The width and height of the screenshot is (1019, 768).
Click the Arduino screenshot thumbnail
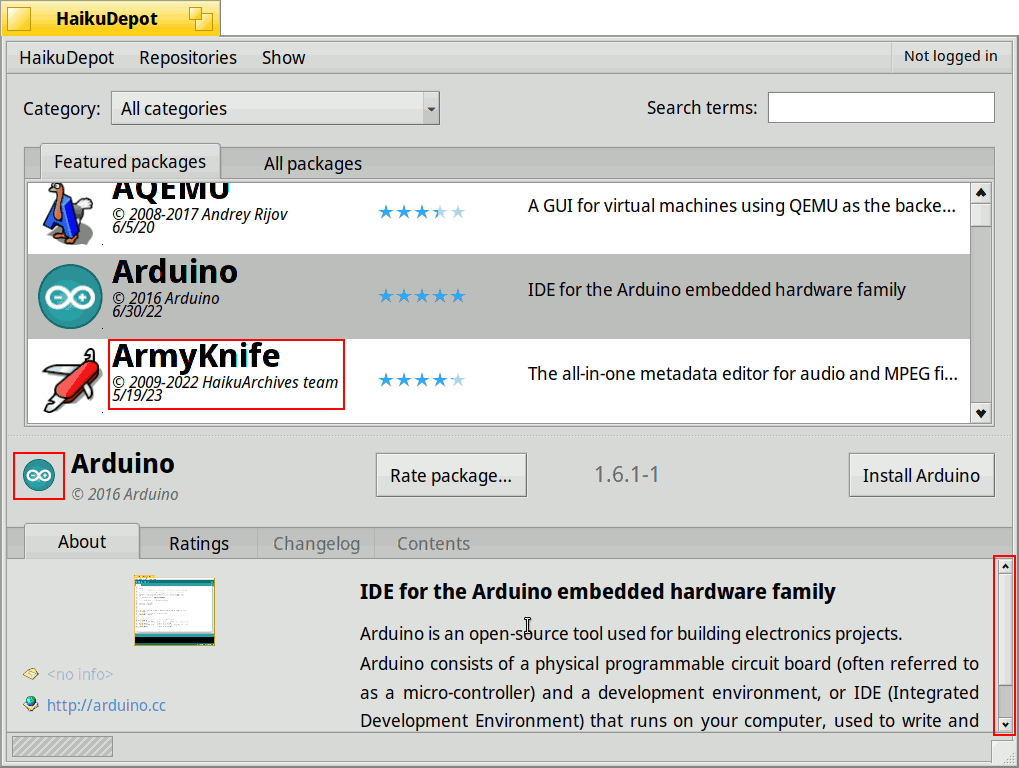coord(174,611)
